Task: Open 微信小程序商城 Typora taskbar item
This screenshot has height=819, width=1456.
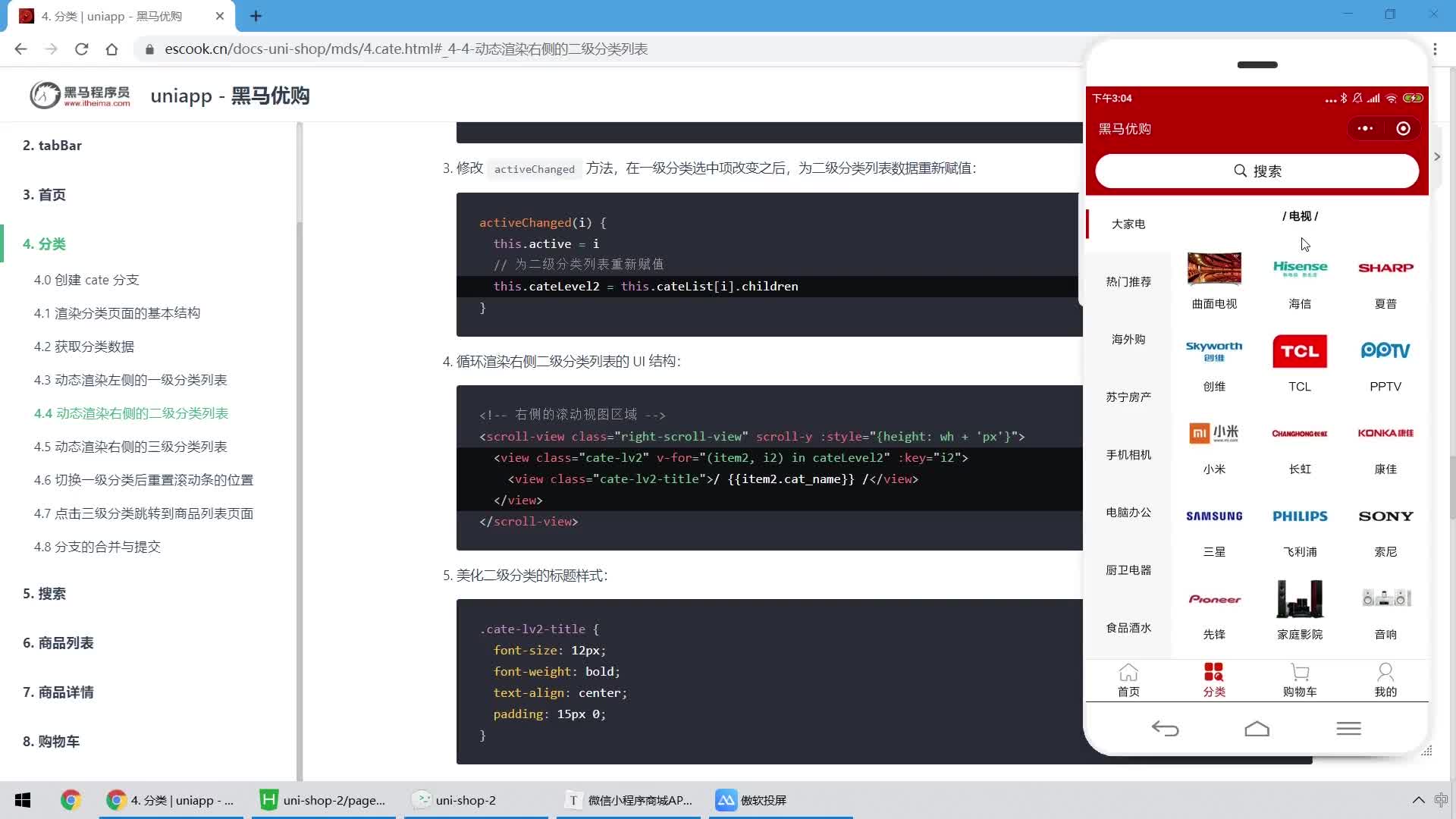Action: (629, 800)
